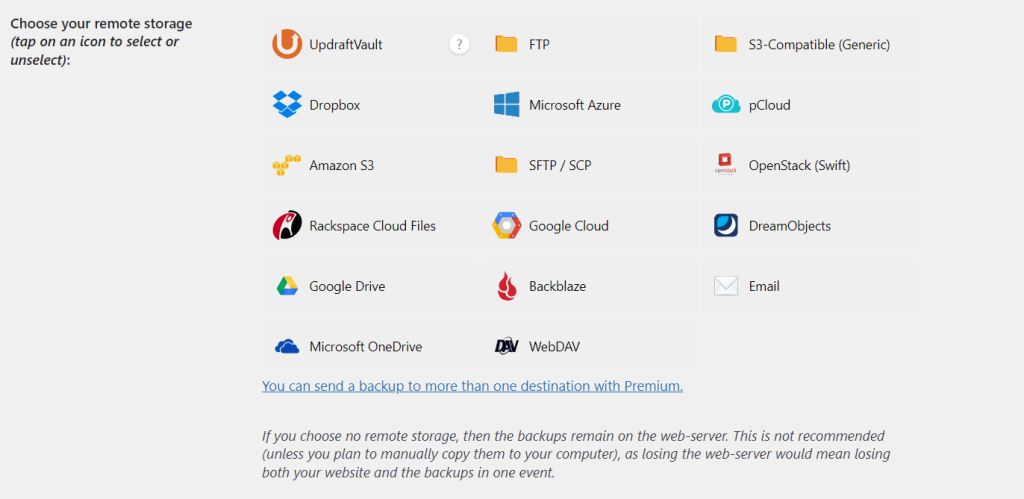
Task: Click the WebDAV logo icon
Action: 507,347
